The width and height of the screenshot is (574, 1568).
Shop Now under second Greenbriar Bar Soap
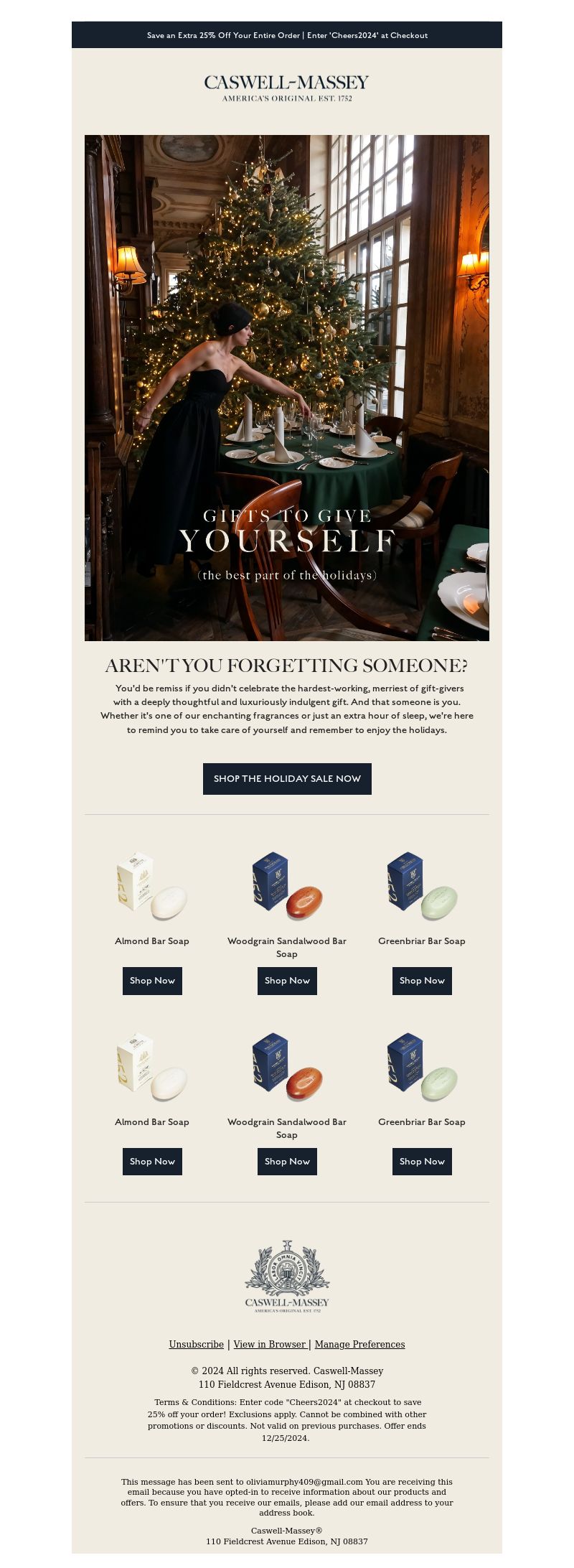(422, 1162)
